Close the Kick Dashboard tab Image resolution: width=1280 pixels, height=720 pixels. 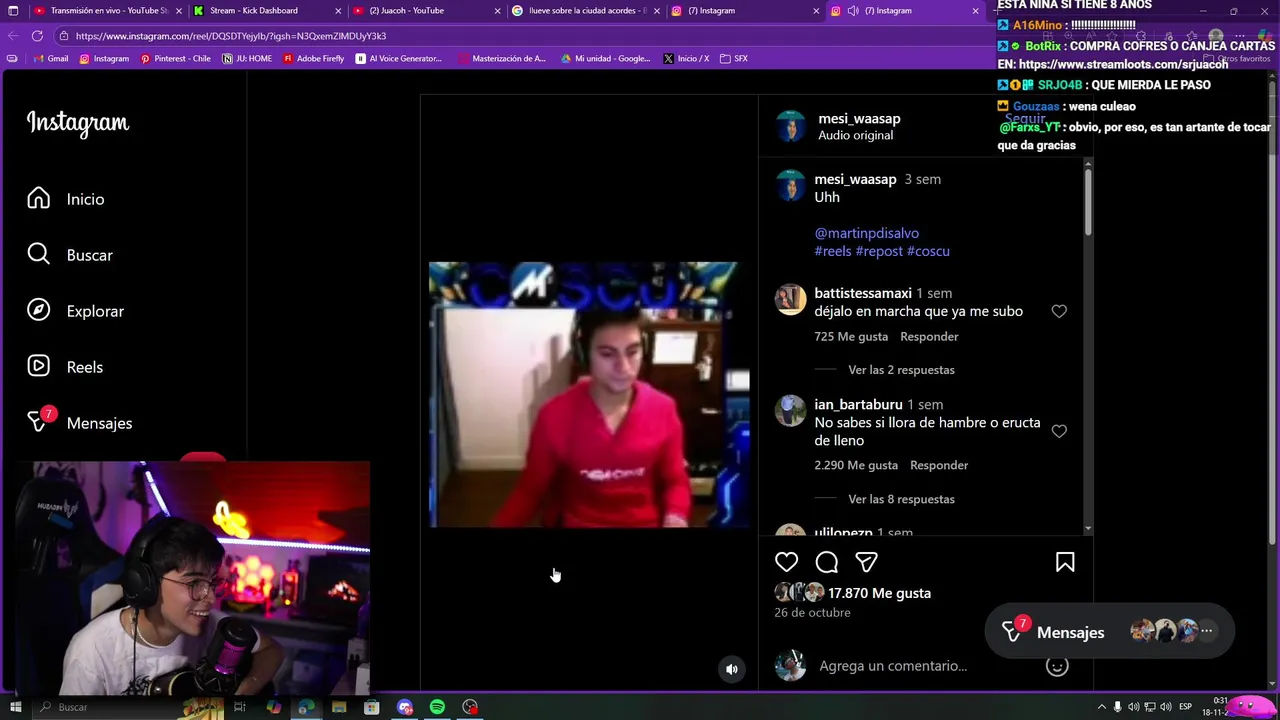coord(338,11)
